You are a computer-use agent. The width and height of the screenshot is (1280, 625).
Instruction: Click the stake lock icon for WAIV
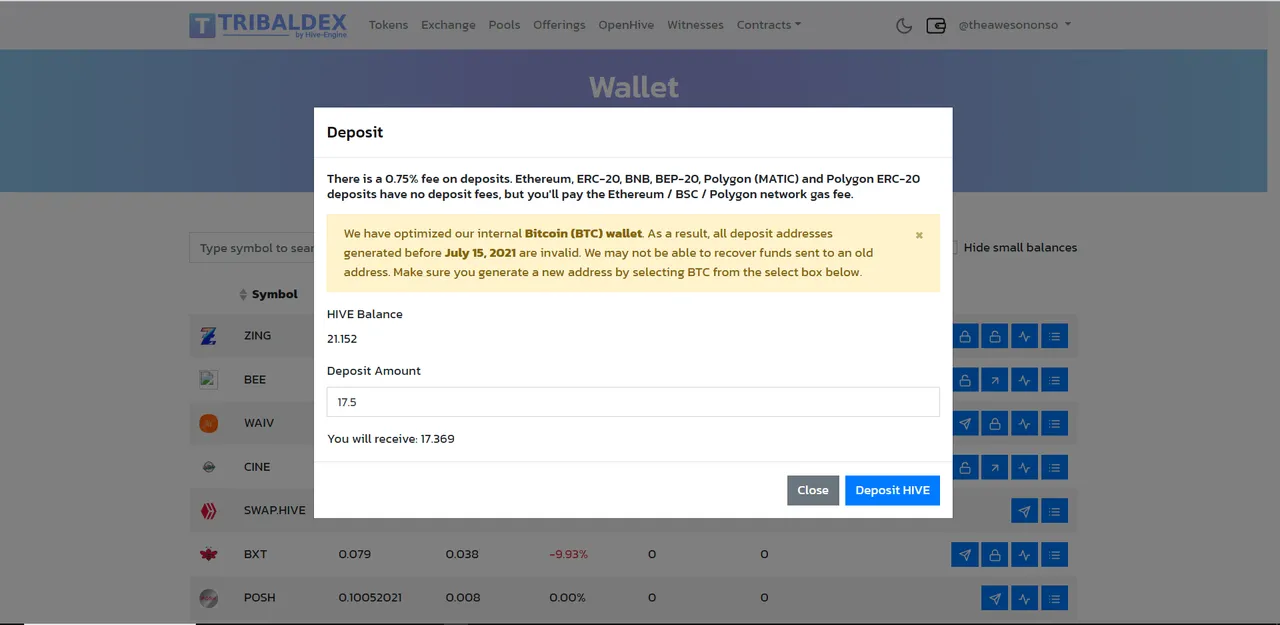[x=994, y=423]
